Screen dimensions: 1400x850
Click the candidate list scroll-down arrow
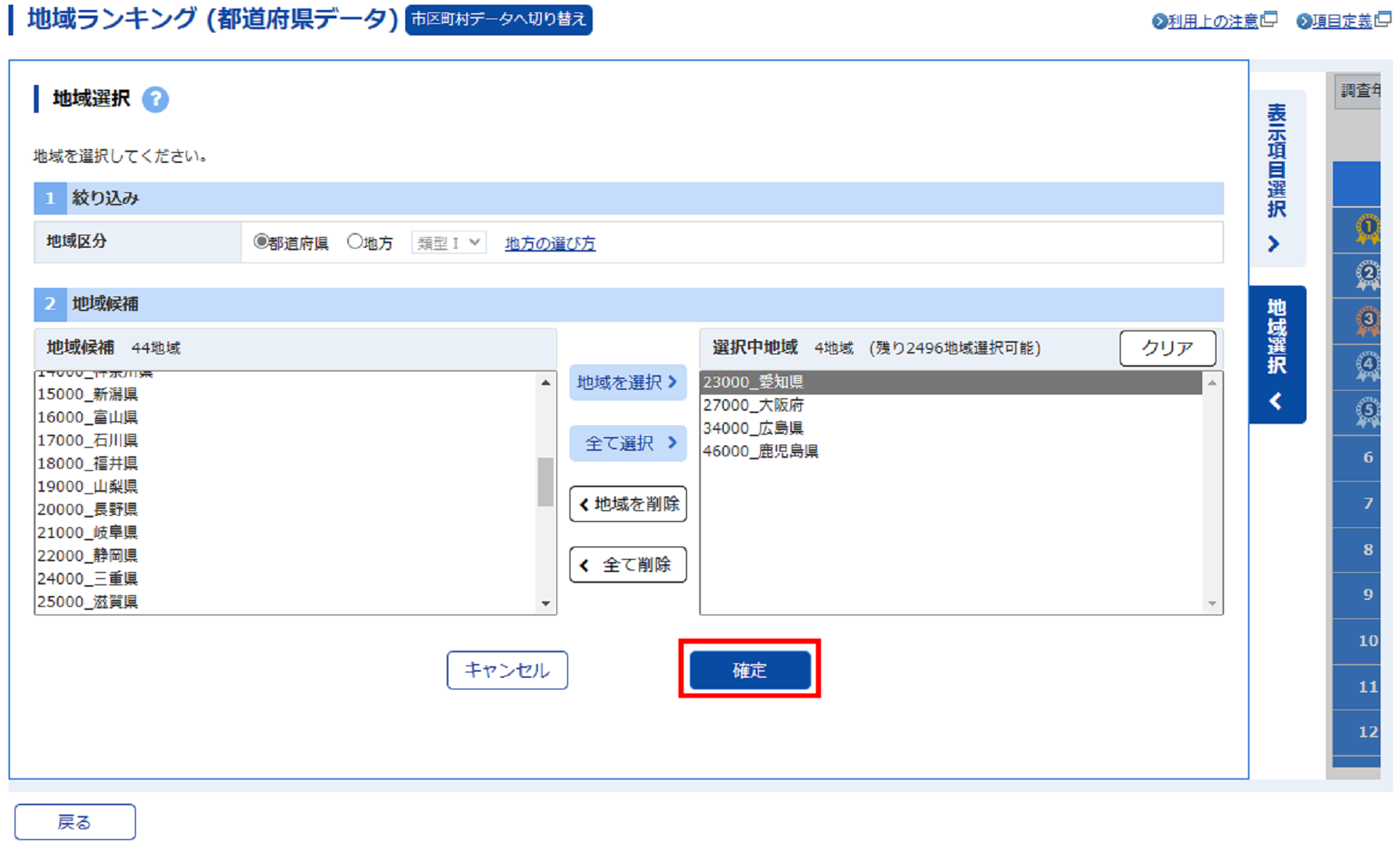[x=546, y=604]
